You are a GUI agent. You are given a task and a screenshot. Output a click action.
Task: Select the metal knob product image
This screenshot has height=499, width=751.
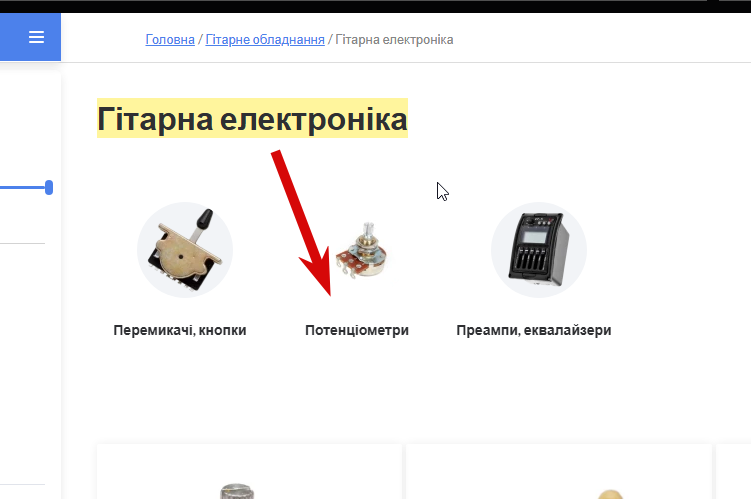click(x=237, y=491)
